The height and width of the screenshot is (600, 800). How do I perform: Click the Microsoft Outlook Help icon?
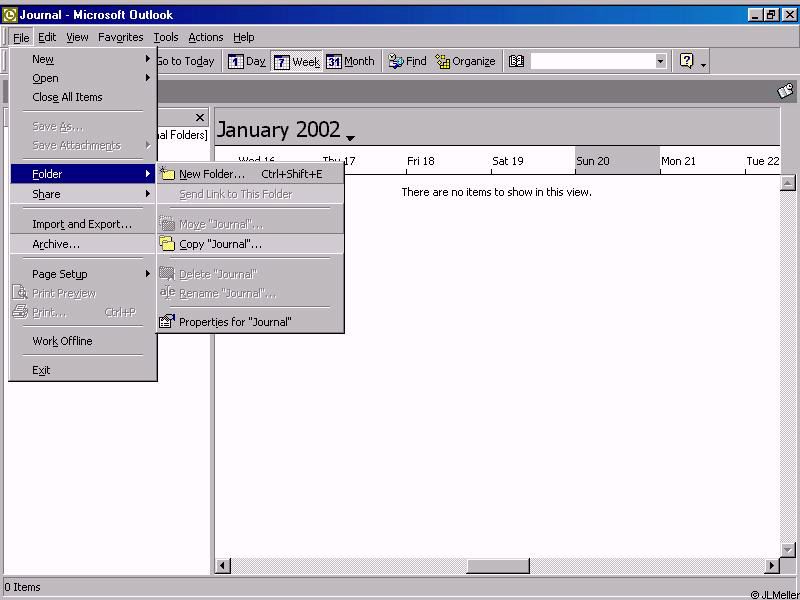point(687,61)
